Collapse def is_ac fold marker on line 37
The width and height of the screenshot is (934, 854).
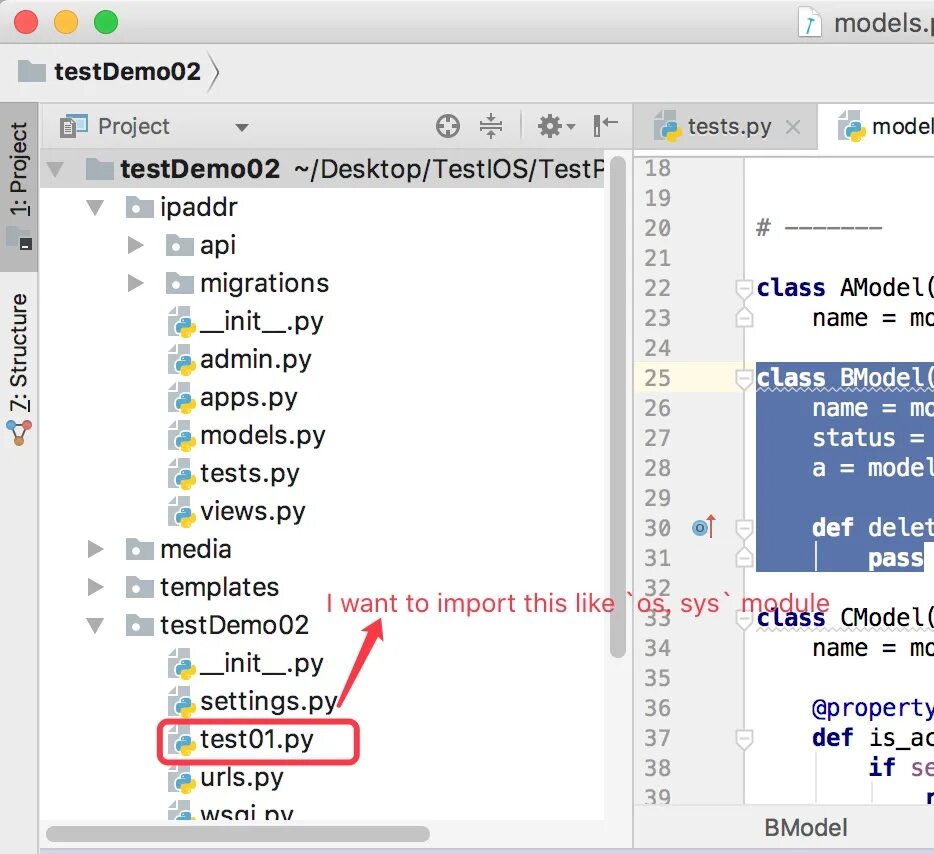point(744,738)
